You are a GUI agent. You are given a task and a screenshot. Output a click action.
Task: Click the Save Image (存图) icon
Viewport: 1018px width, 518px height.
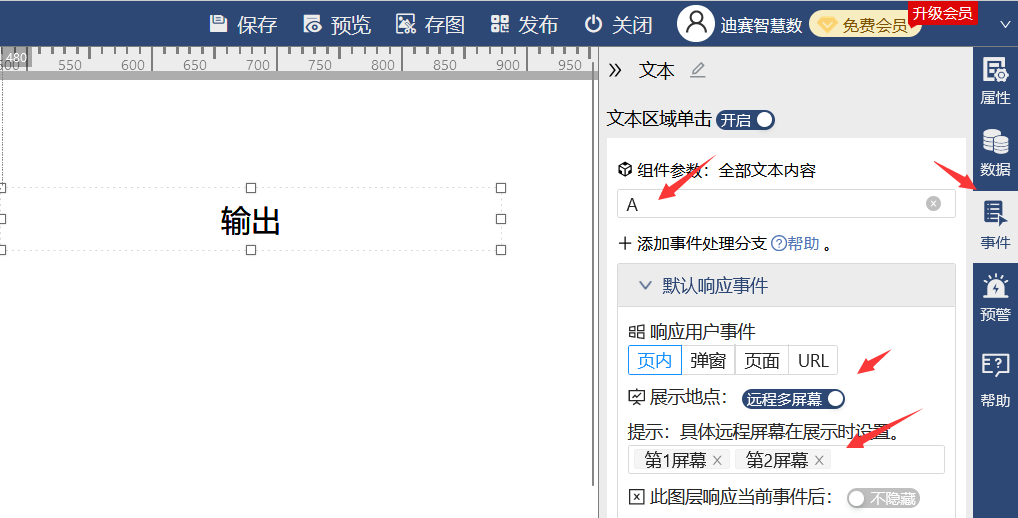click(x=406, y=24)
